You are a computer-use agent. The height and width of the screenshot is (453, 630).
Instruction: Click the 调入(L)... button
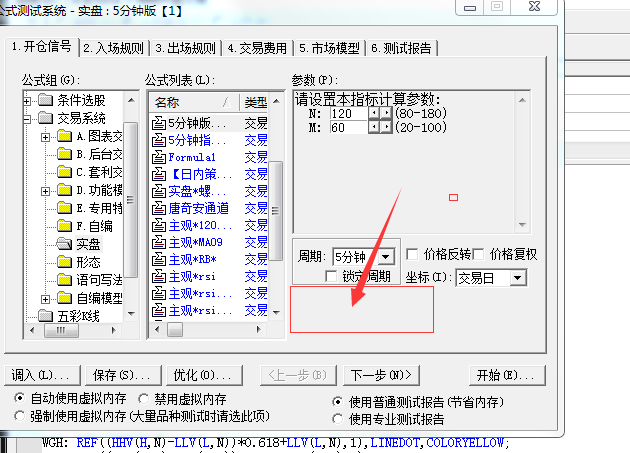click(43, 375)
